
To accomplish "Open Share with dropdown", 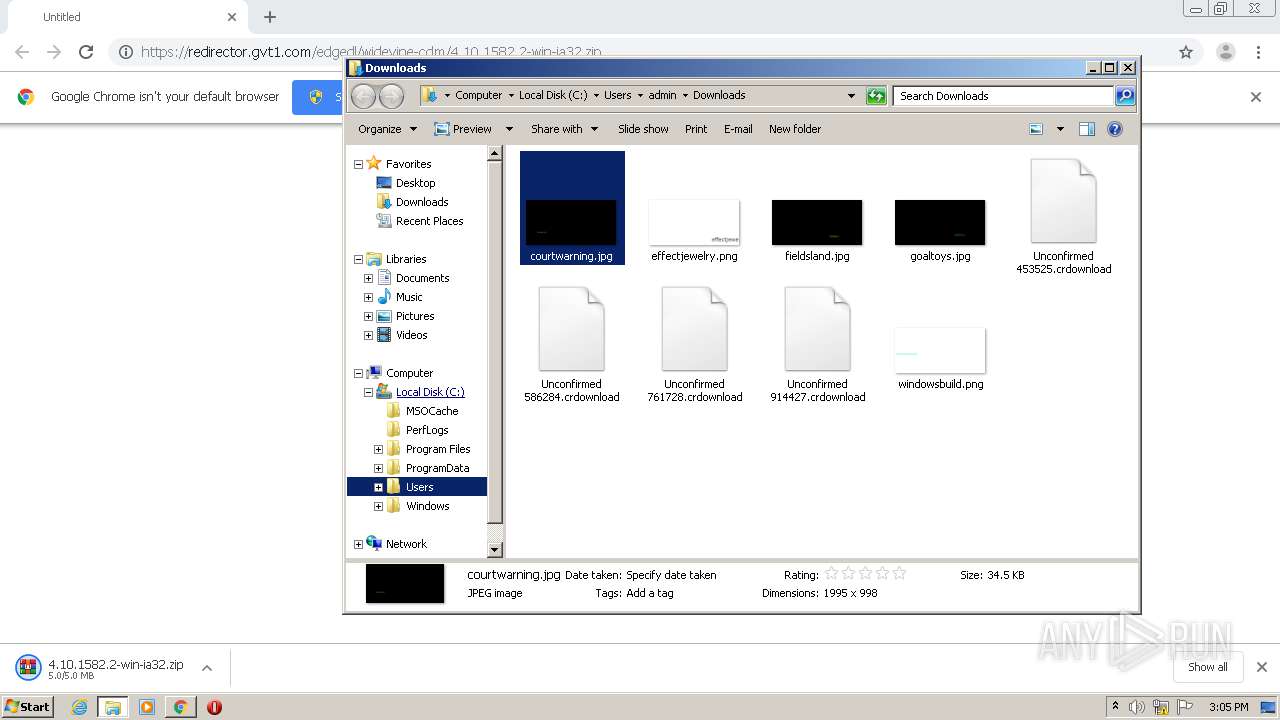I will click(564, 129).
